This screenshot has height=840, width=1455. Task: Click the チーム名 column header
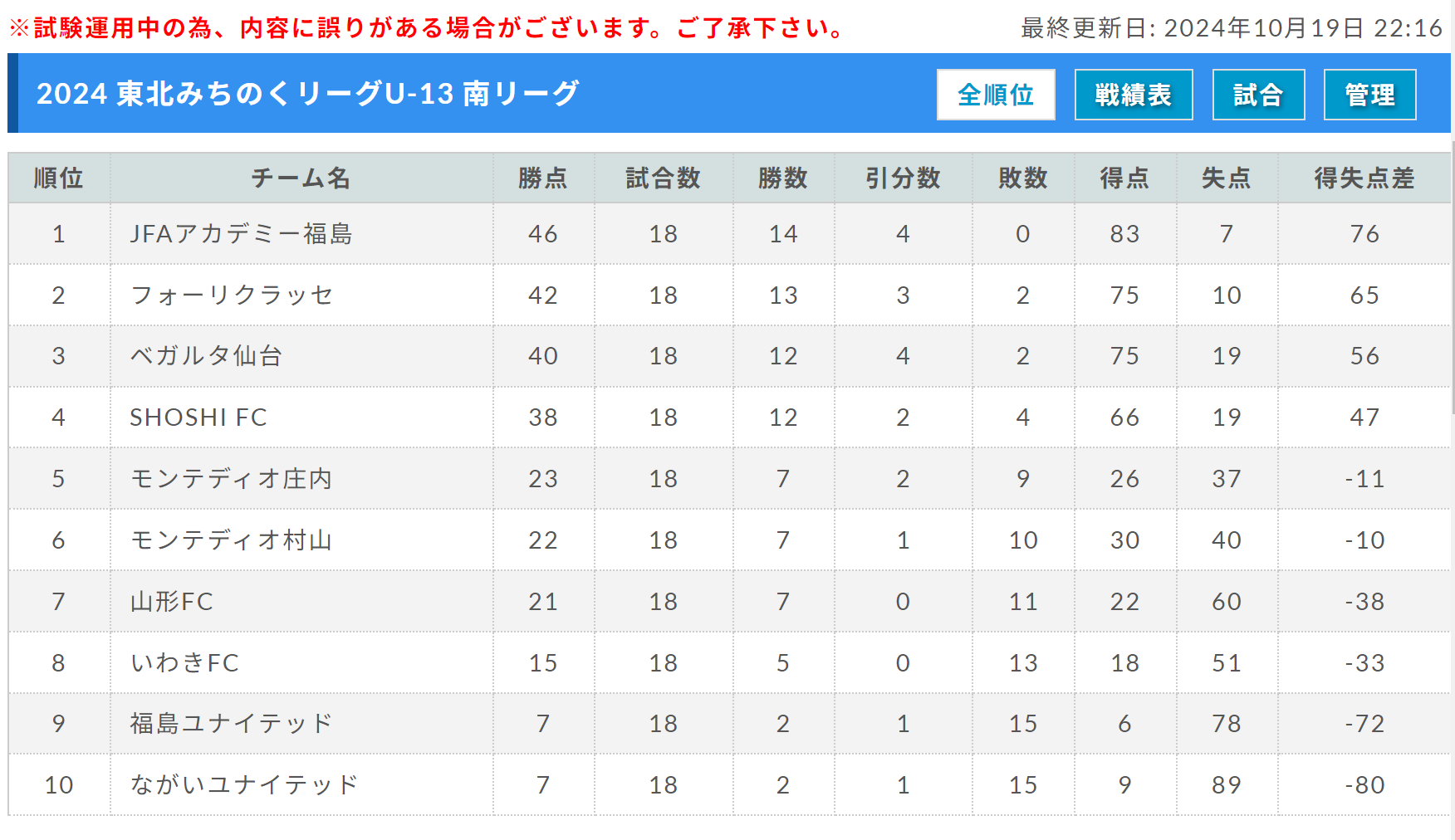301,178
